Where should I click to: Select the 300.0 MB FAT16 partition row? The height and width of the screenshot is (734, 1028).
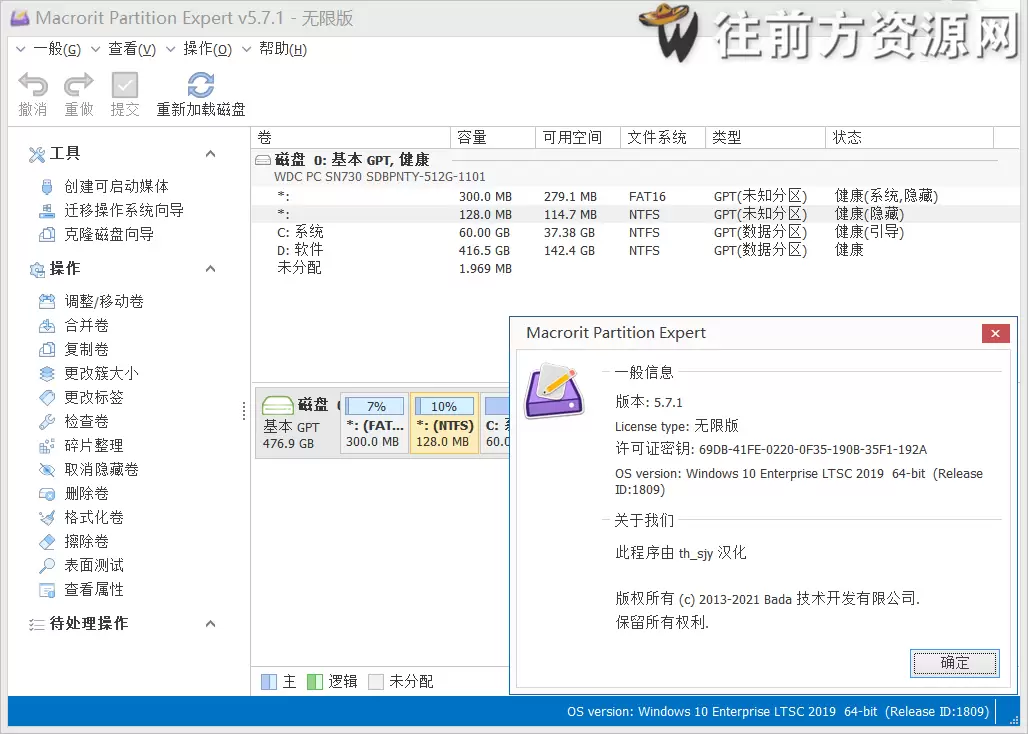tap(636, 197)
